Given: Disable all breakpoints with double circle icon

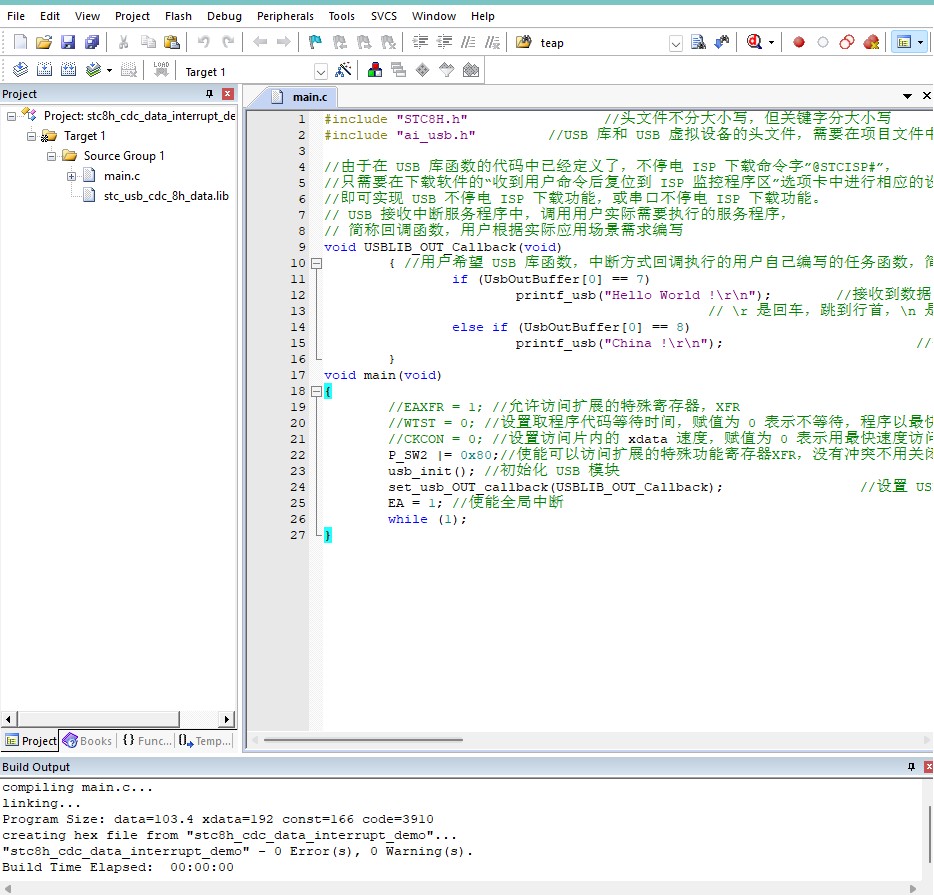Looking at the screenshot, I should pyautogui.click(x=846, y=42).
